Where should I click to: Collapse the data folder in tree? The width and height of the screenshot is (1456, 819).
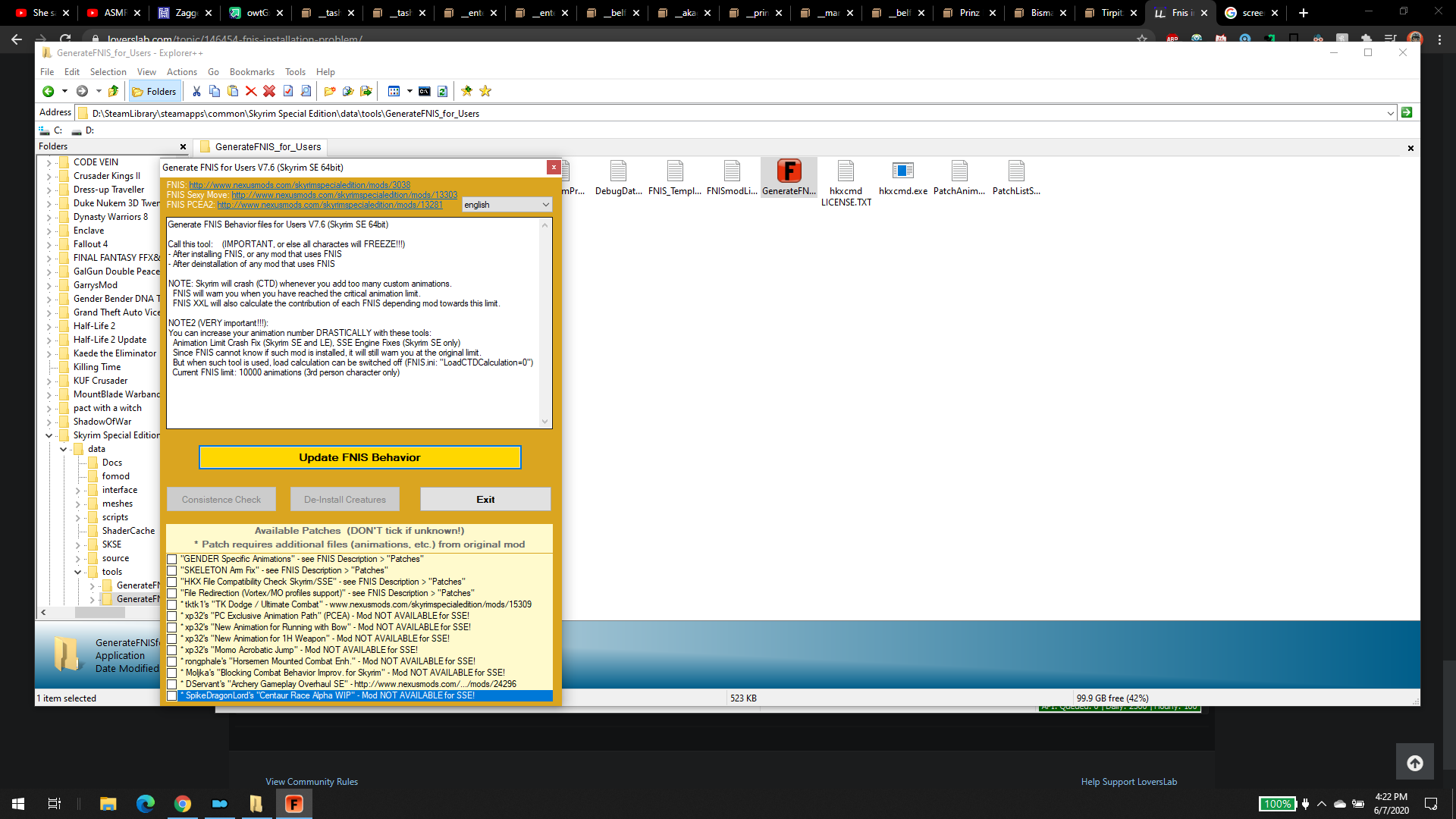[64, 449]
